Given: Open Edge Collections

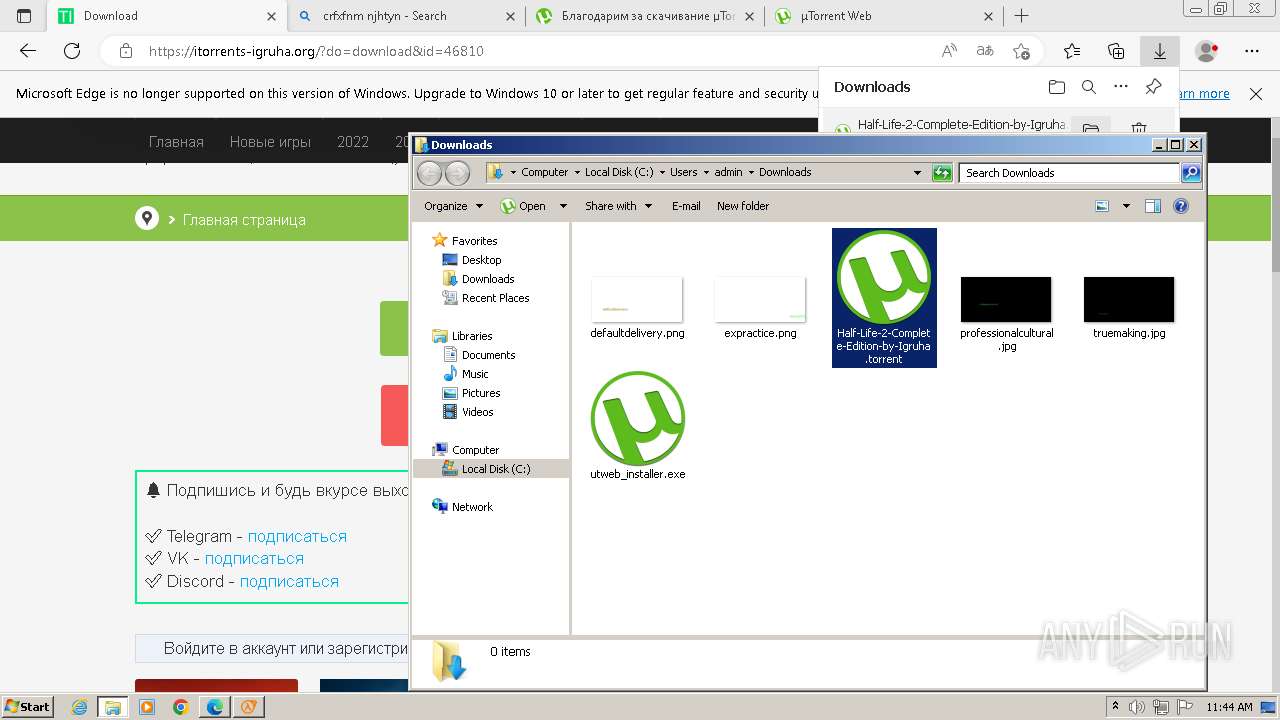Looking at the screenshot, I should pos(1116,51).
